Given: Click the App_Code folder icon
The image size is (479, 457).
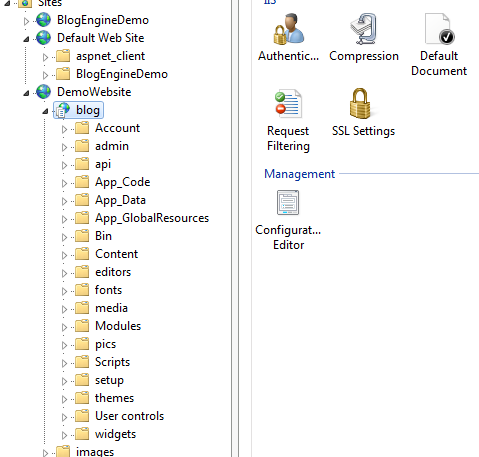Looking at the screenshot, I should coord(82,182).
